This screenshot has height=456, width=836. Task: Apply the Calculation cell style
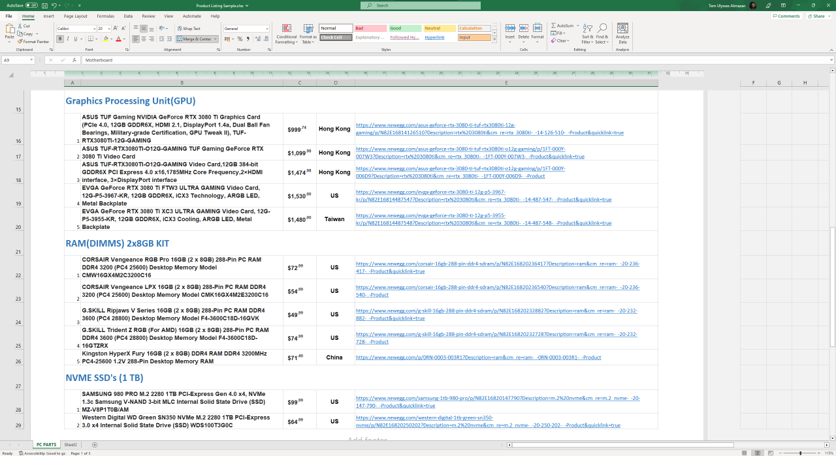474,28
